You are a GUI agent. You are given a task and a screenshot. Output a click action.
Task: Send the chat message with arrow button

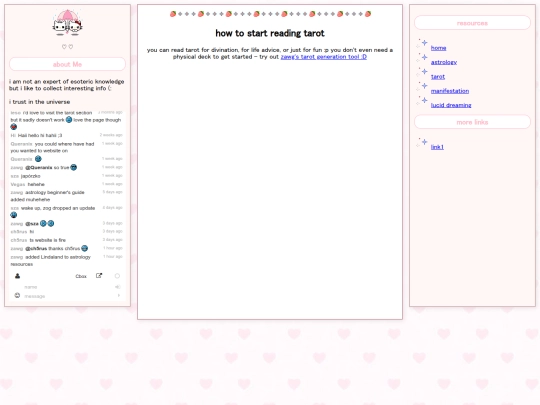click(119, 295)
